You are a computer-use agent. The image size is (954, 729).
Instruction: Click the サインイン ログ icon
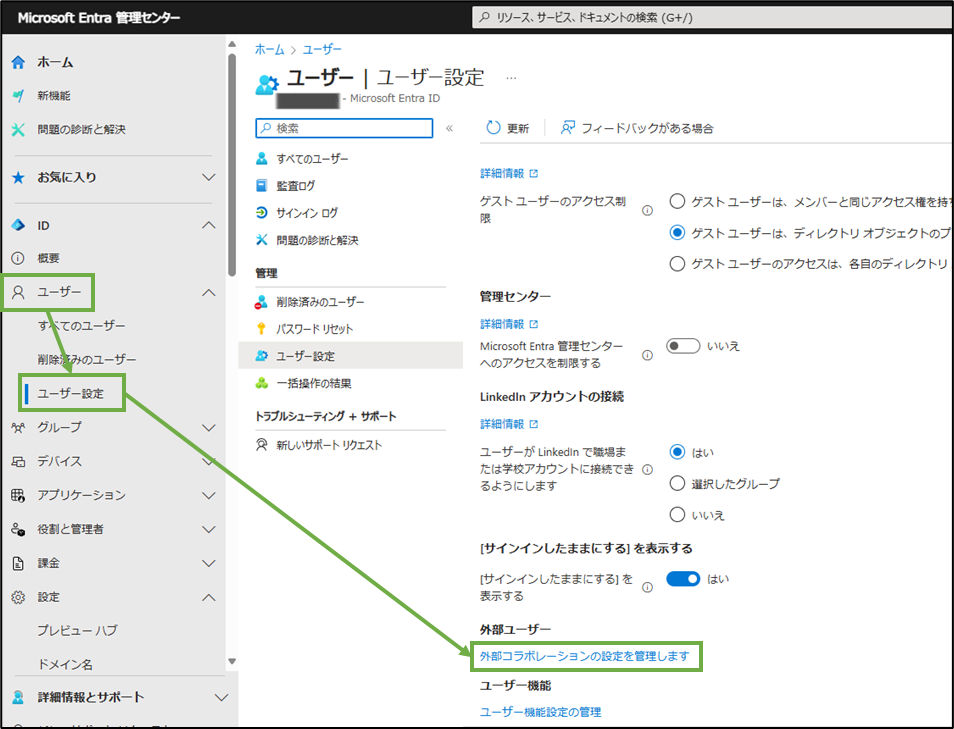pyautogui.click(x=262, y=212)
